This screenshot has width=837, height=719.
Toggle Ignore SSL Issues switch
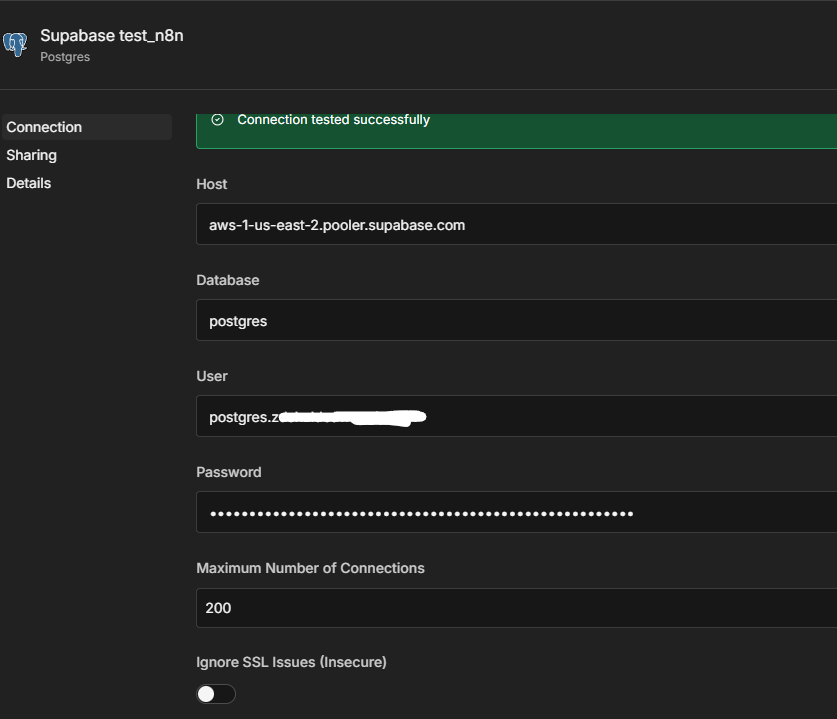[x=216, y=694]
